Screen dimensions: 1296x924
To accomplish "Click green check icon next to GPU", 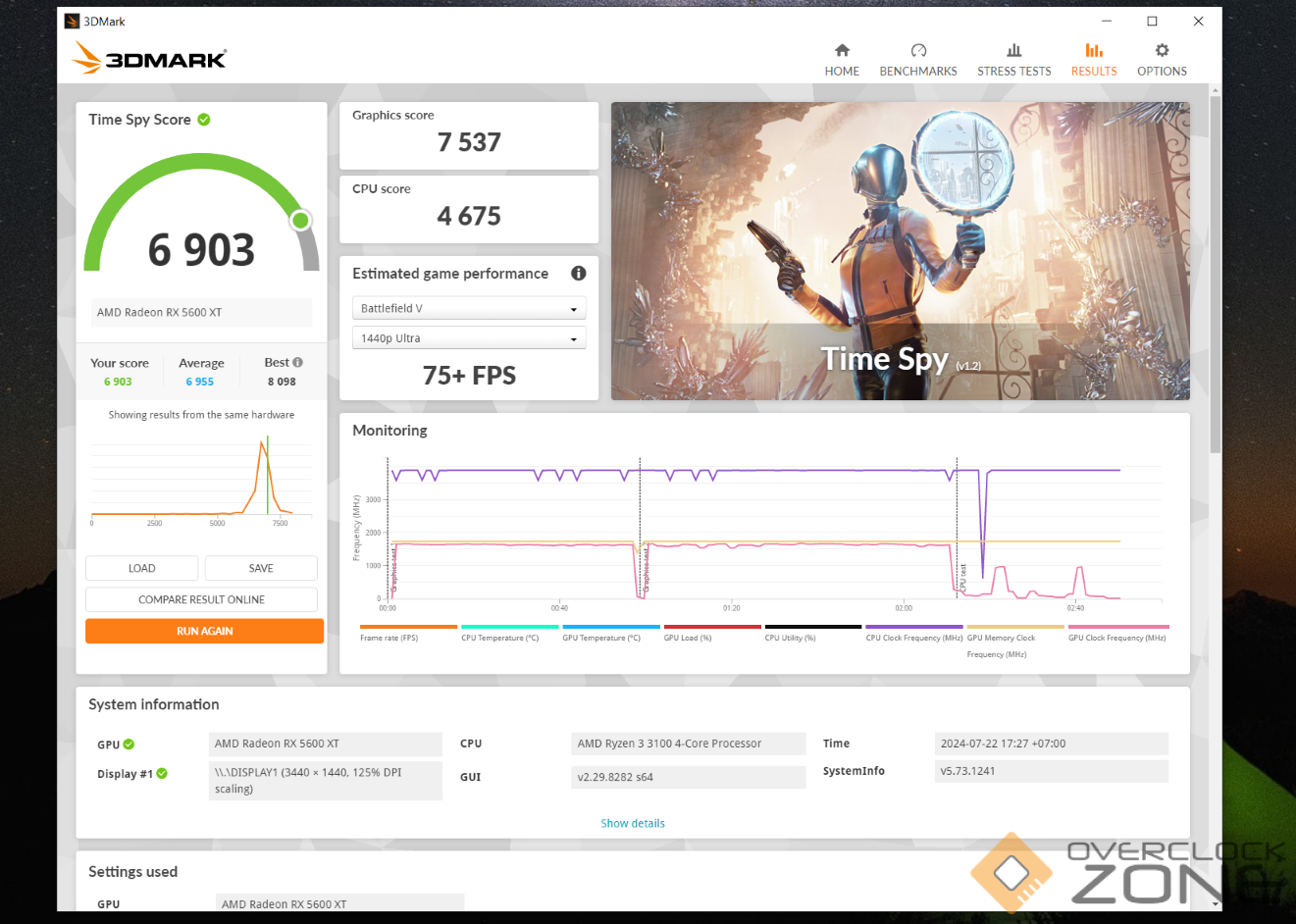I will click(130, 744).
